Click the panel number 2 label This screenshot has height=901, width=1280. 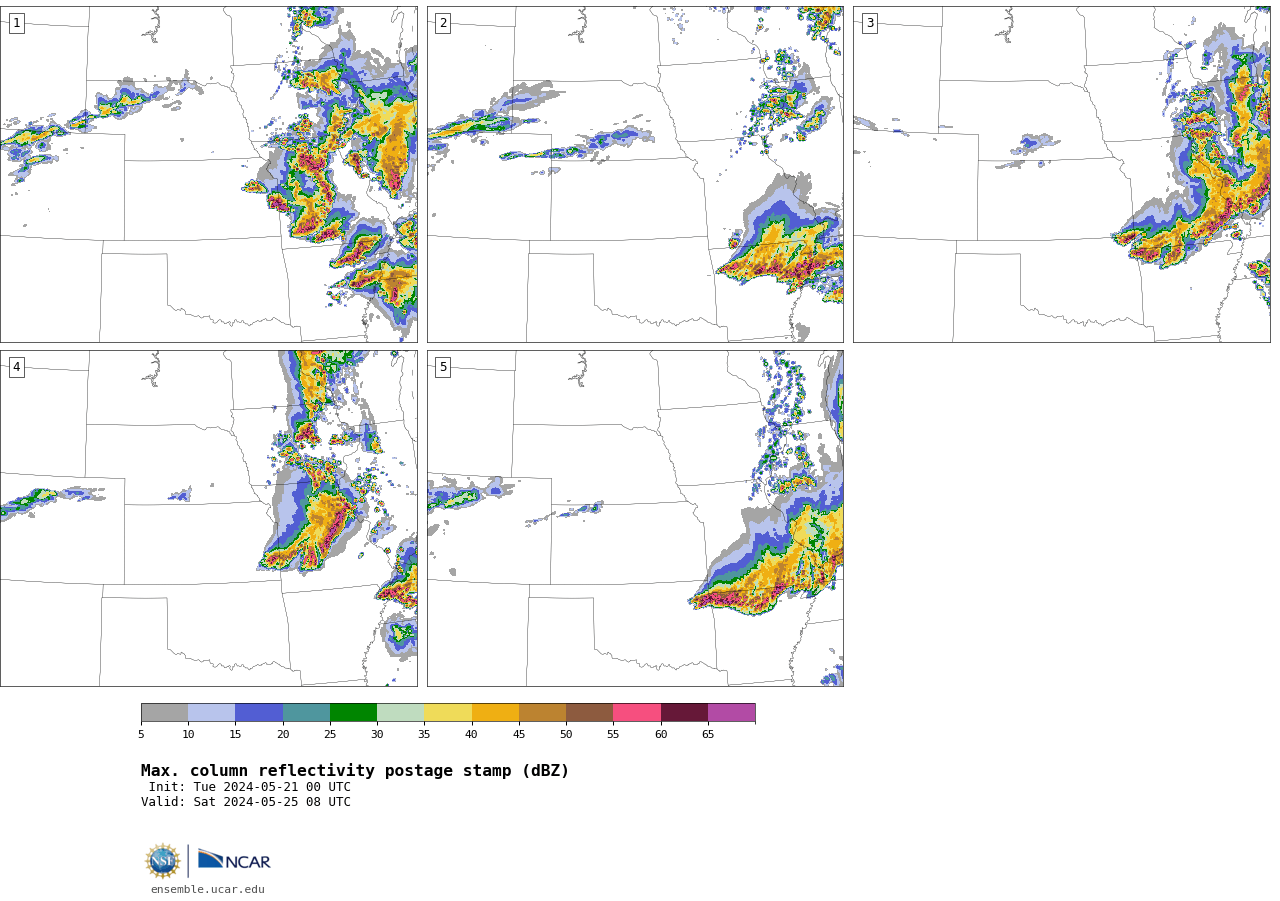(x=443, y=23)
